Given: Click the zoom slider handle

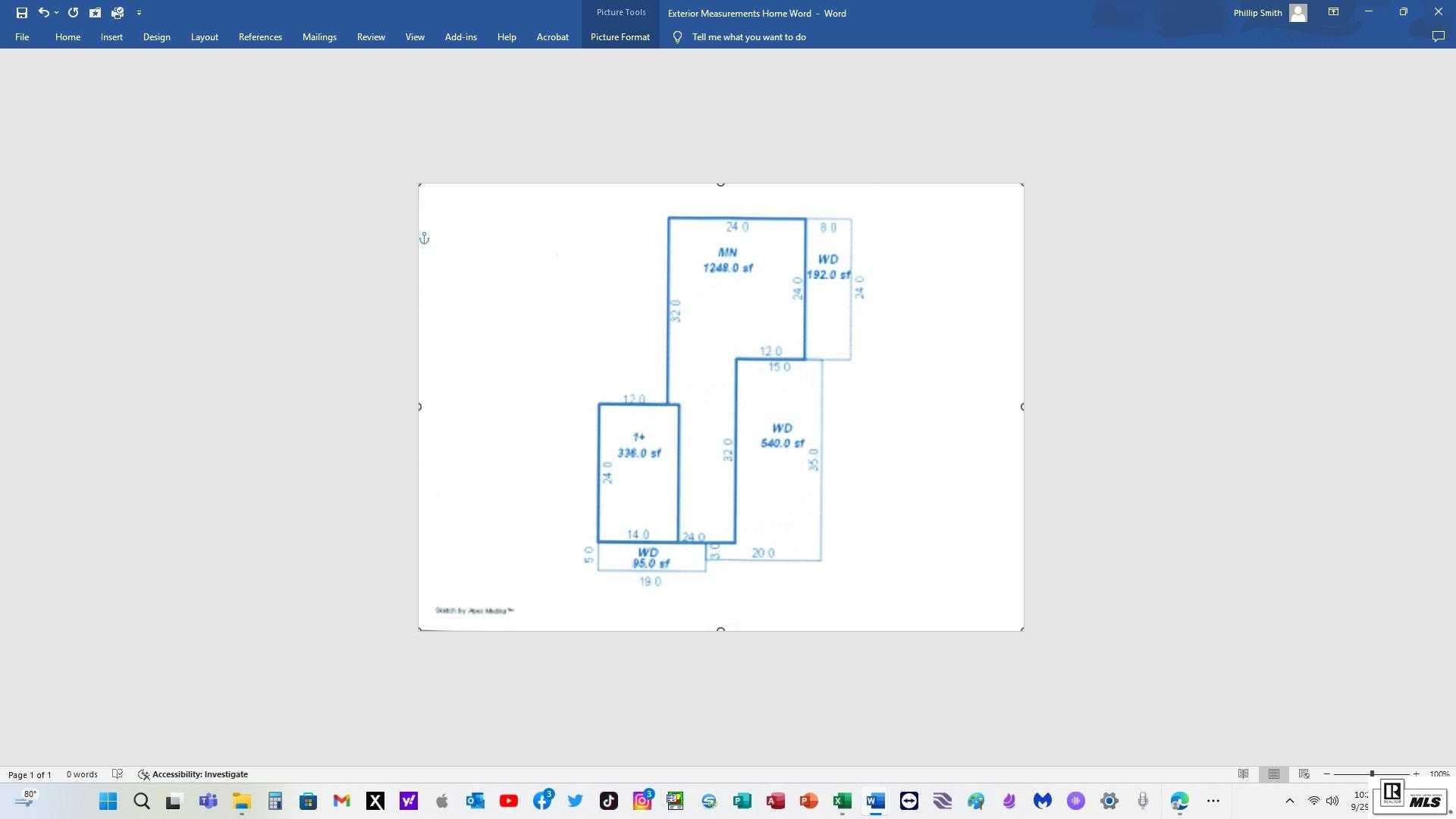Looking at the screenshot, I should tap(1372, 774).
